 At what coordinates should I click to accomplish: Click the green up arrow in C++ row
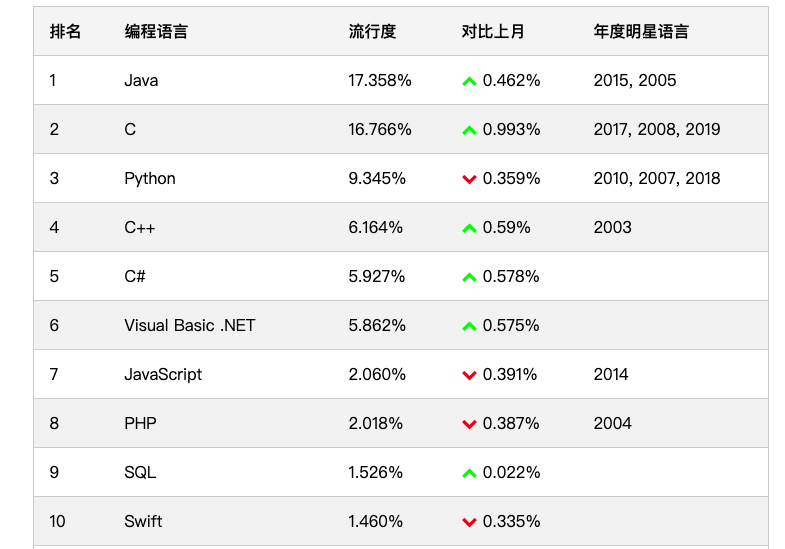click(x=469, y=228)
